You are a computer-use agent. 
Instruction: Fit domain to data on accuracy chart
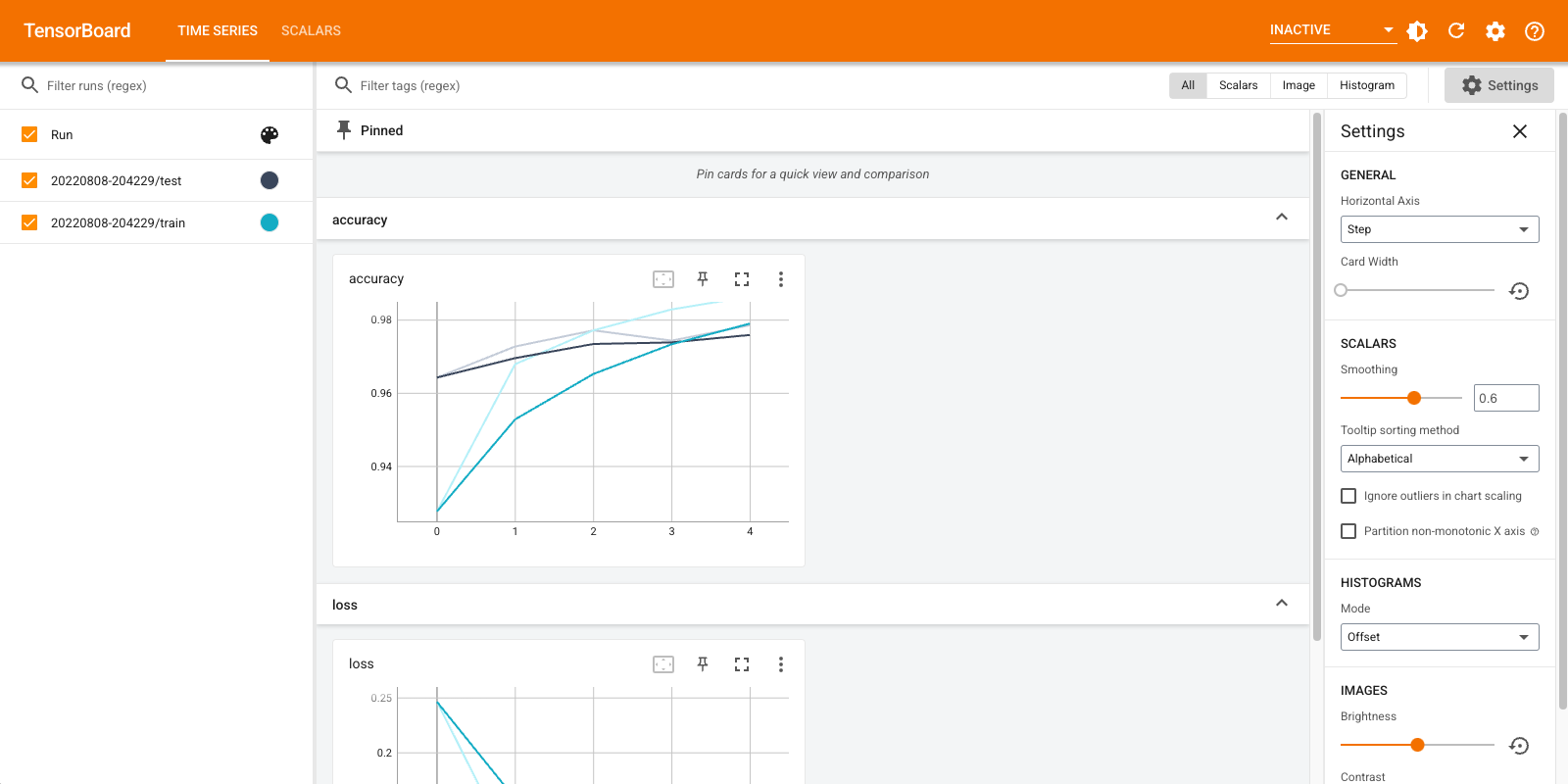663,279
